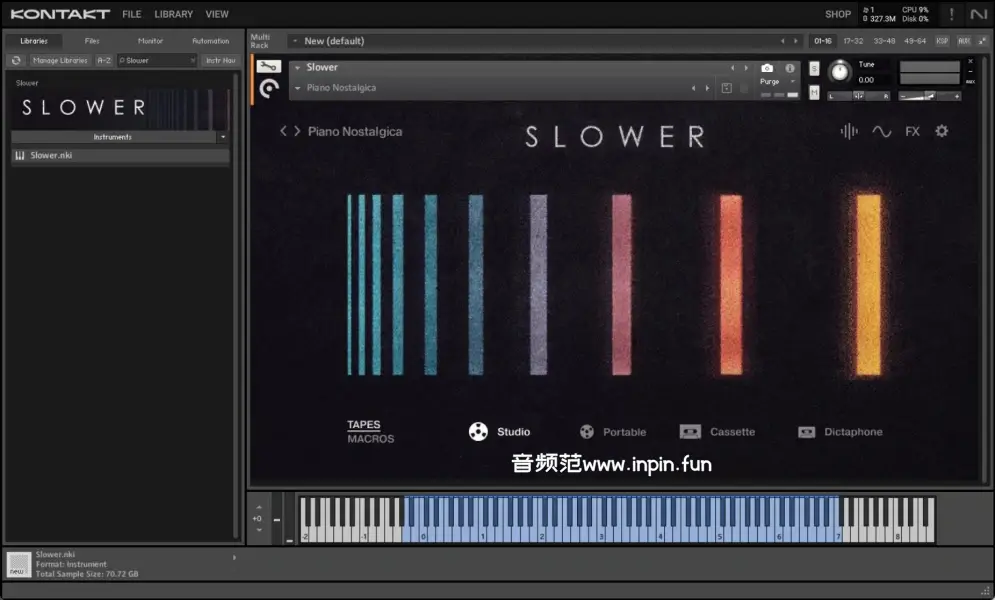
Task: Switch to the MACROS view
Action: pyautogui.click(x=371, y=439)
